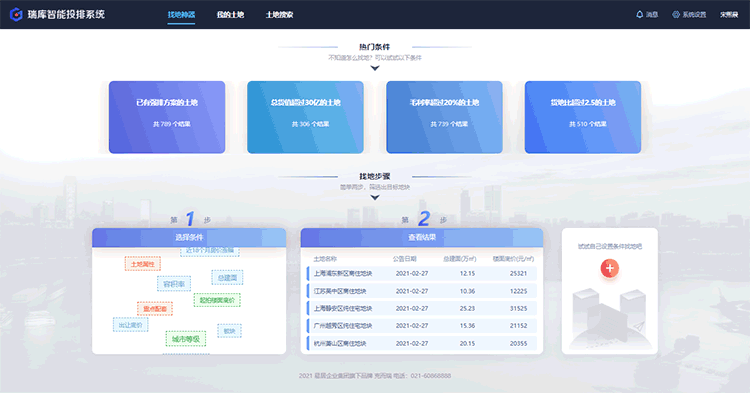Open the user account name menu
Viewport: 750px width, 393px height.
coord(729,15)
